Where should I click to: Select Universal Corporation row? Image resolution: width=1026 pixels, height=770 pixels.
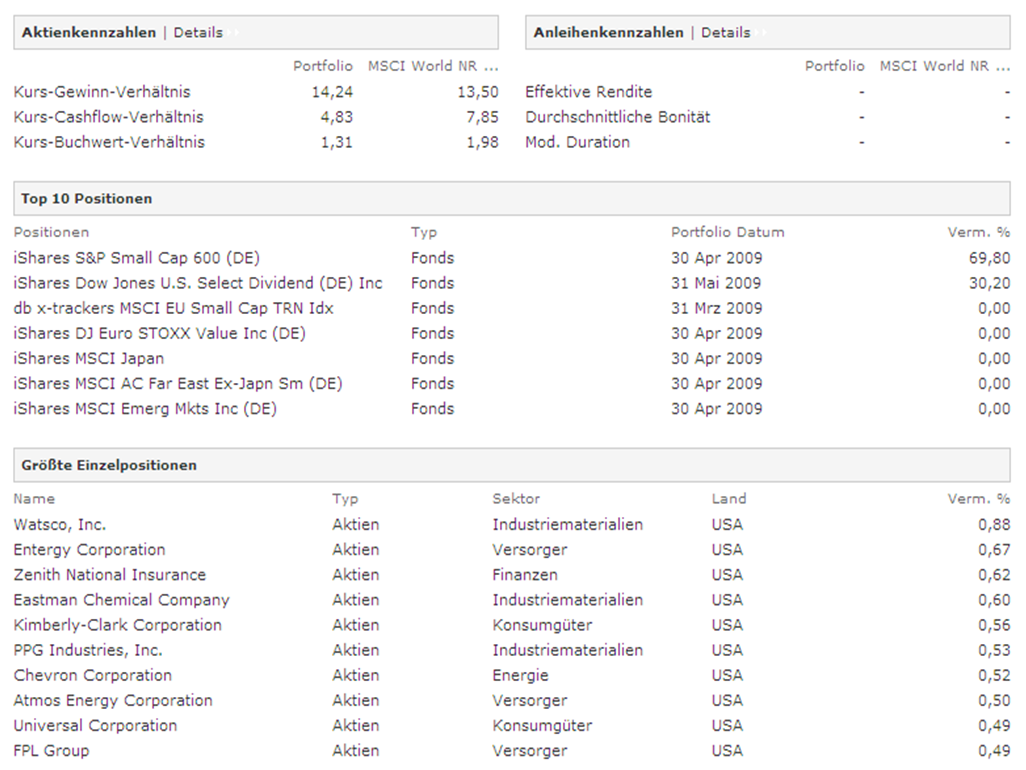coord(512,726)
